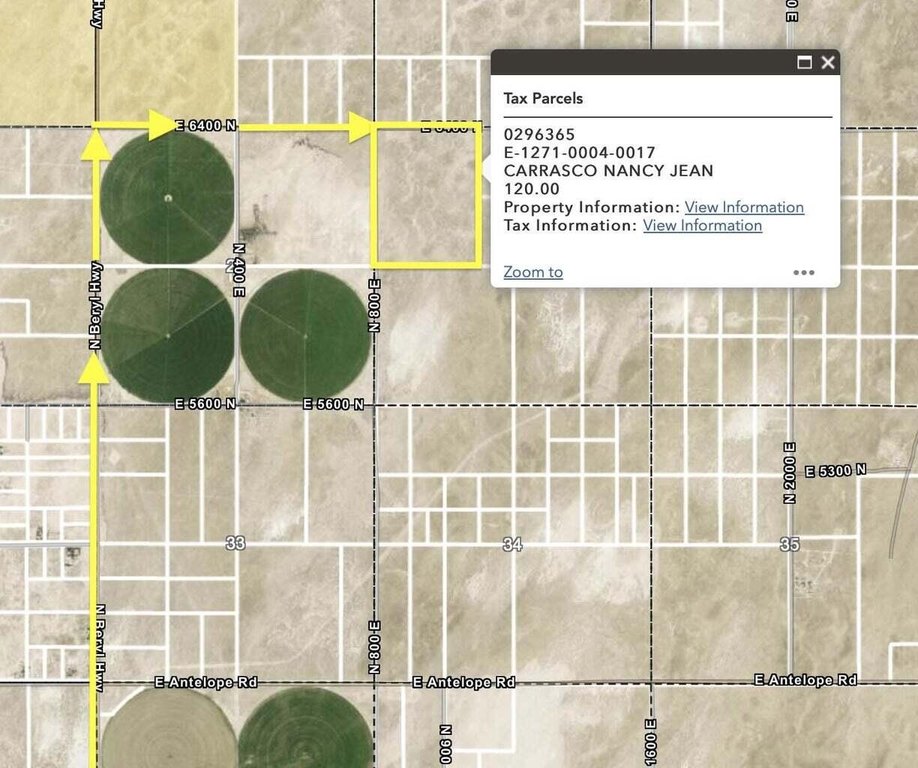This screenshot has width=918, height=768.
Task: Open the popup's three-dot options menu
Action: (804, 272)
